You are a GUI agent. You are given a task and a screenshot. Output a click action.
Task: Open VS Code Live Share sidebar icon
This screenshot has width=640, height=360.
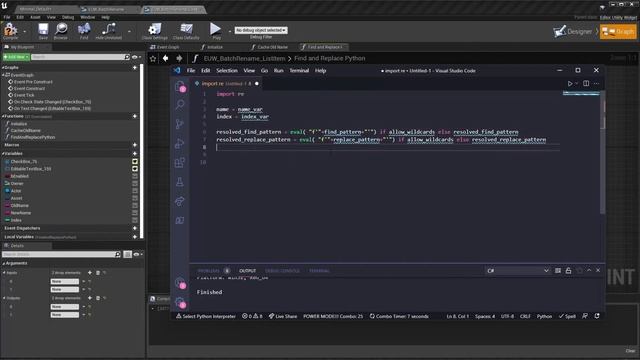pos(180,201)
